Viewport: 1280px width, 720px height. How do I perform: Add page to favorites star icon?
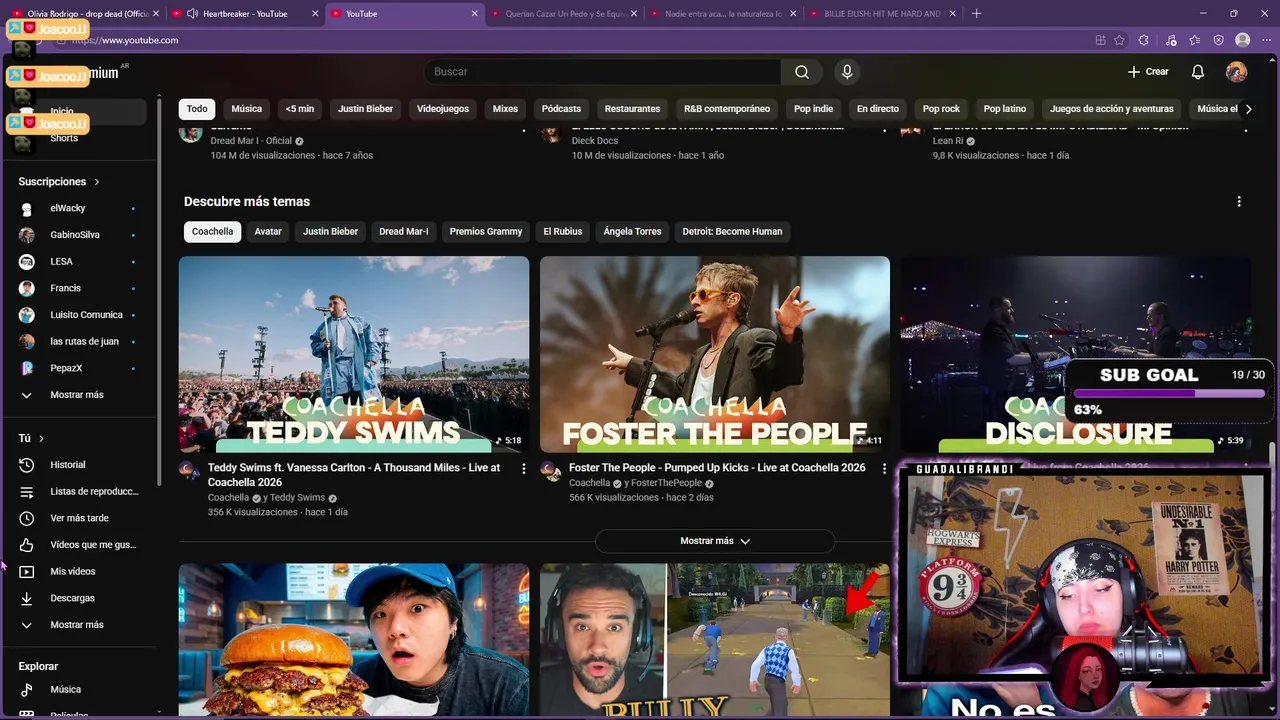pyautogui.click(x=1122, y=40)
